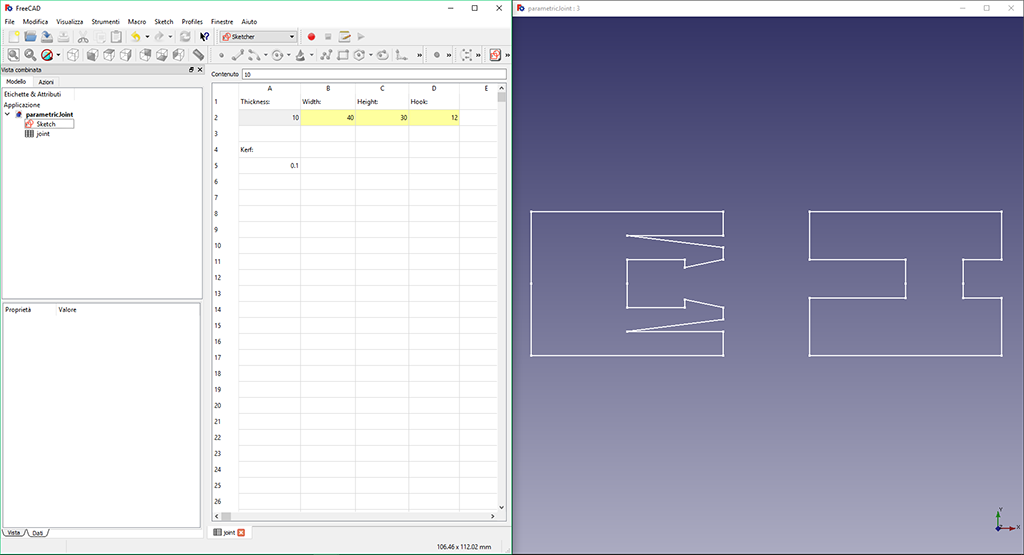The image size is (1024, 555).
Task: Open the Macros dialog notepad icon
Action: pos(344,37)
